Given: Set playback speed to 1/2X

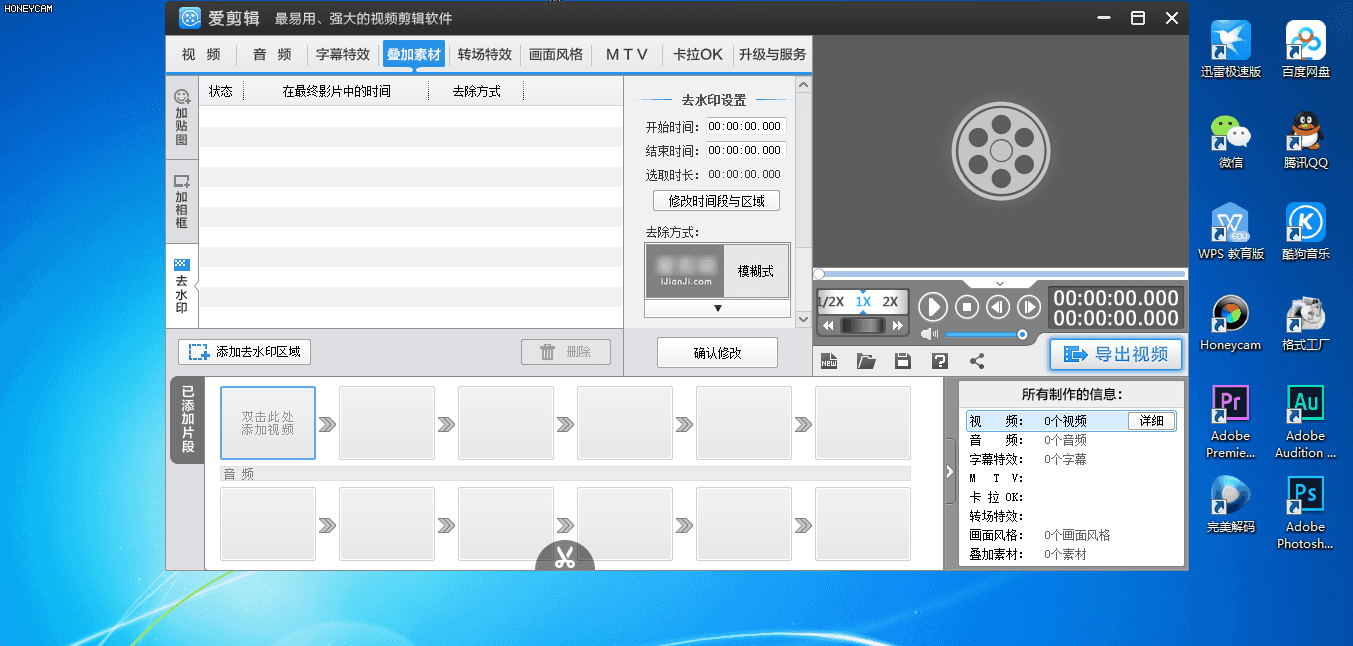Looking at the screenshot, I should pyautogui.click(x=831, y=301).
